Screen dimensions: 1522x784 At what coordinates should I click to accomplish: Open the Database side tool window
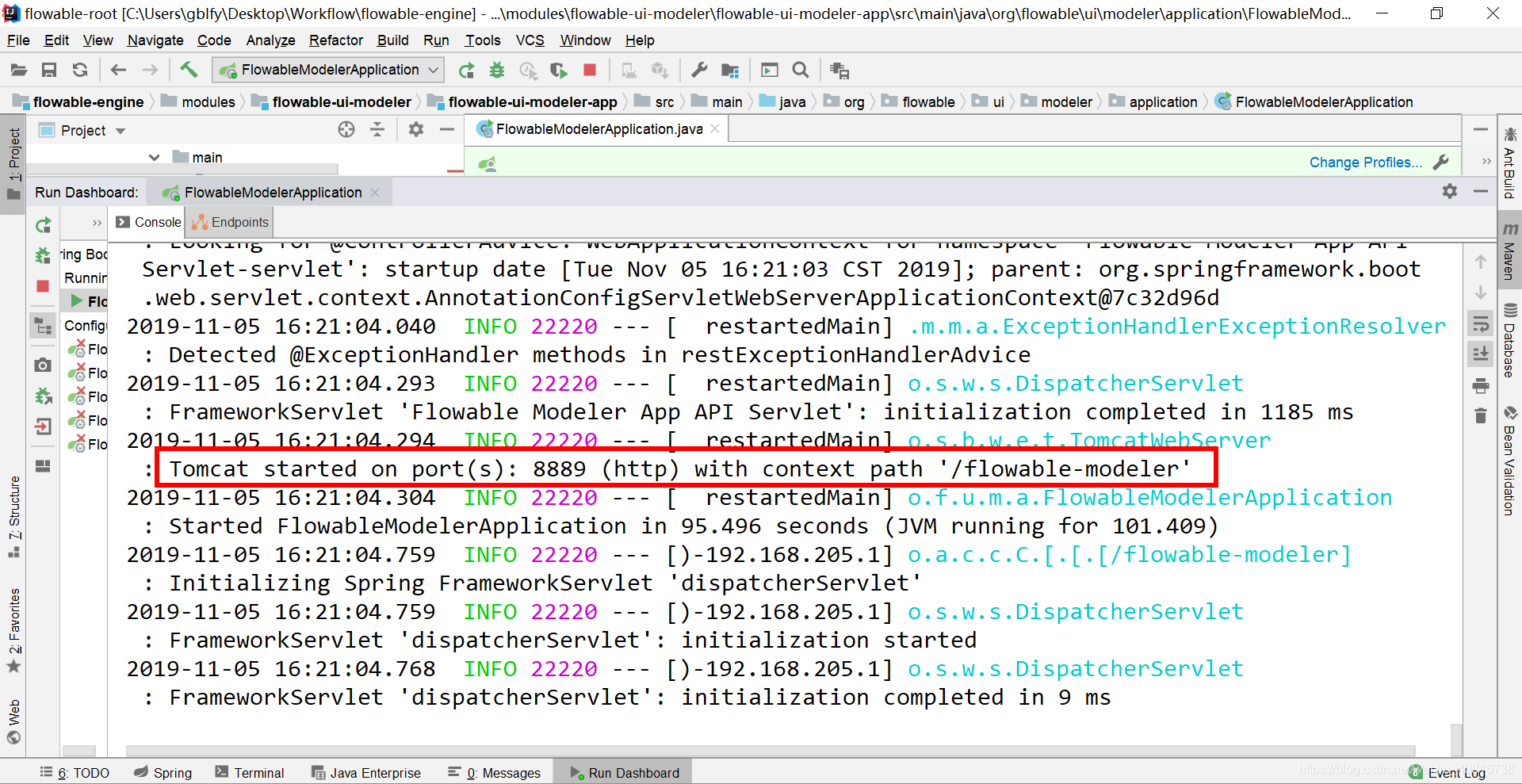[x=1509, y=341]
